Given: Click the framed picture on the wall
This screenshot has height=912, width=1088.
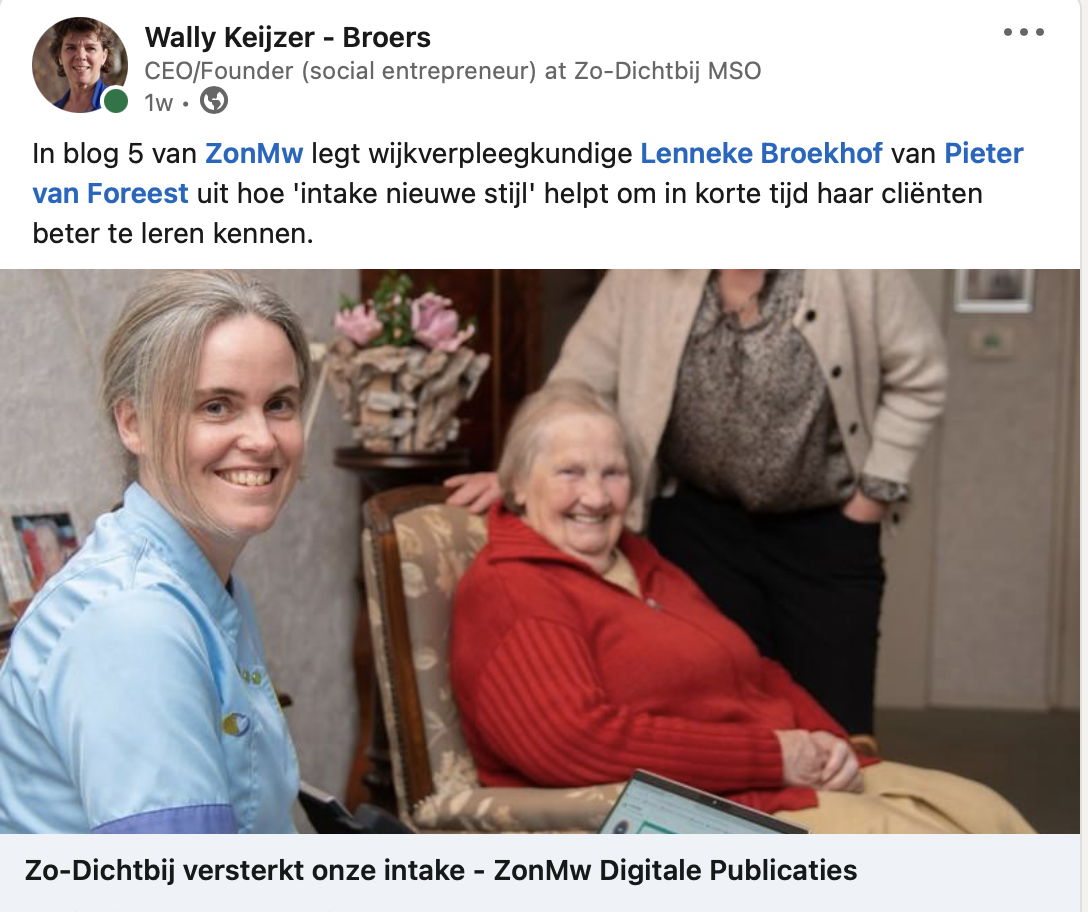Looking at the screenshot, I should [994, 288].
